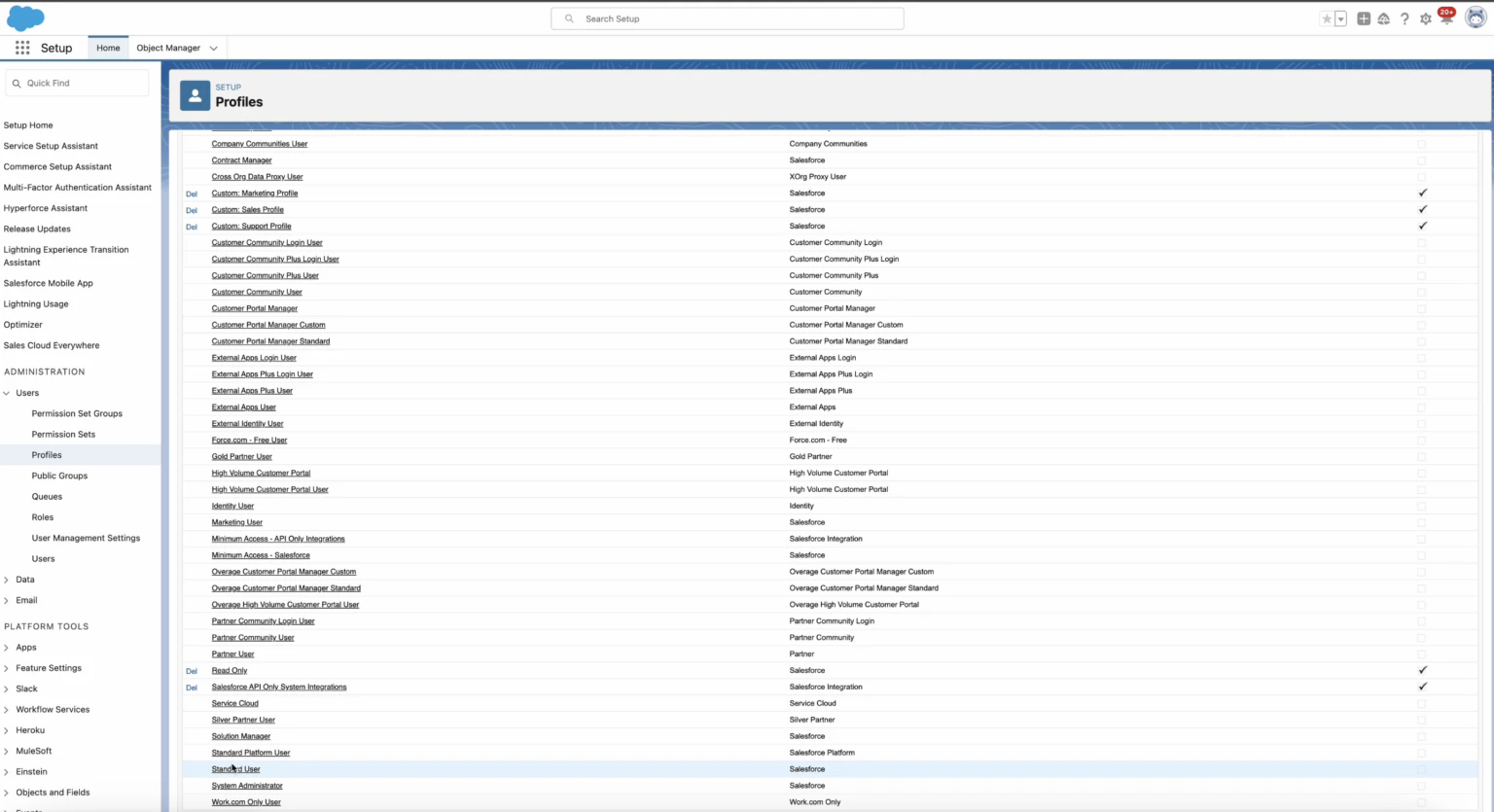
Task: Open the setup gear menu
Action: pyautogui.click(x=1426, y=18)
